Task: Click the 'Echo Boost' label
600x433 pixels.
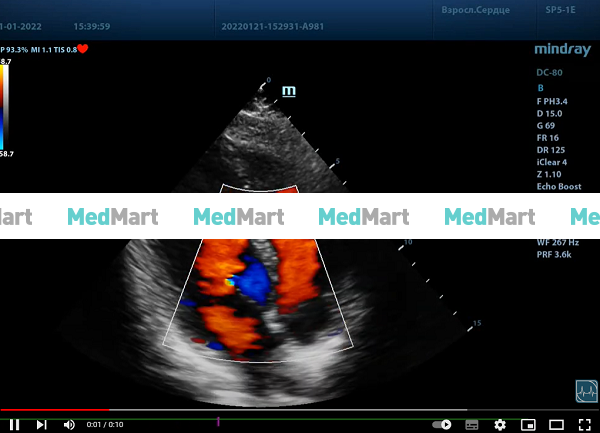Action: pyautogui.click(x=559, y=187)
